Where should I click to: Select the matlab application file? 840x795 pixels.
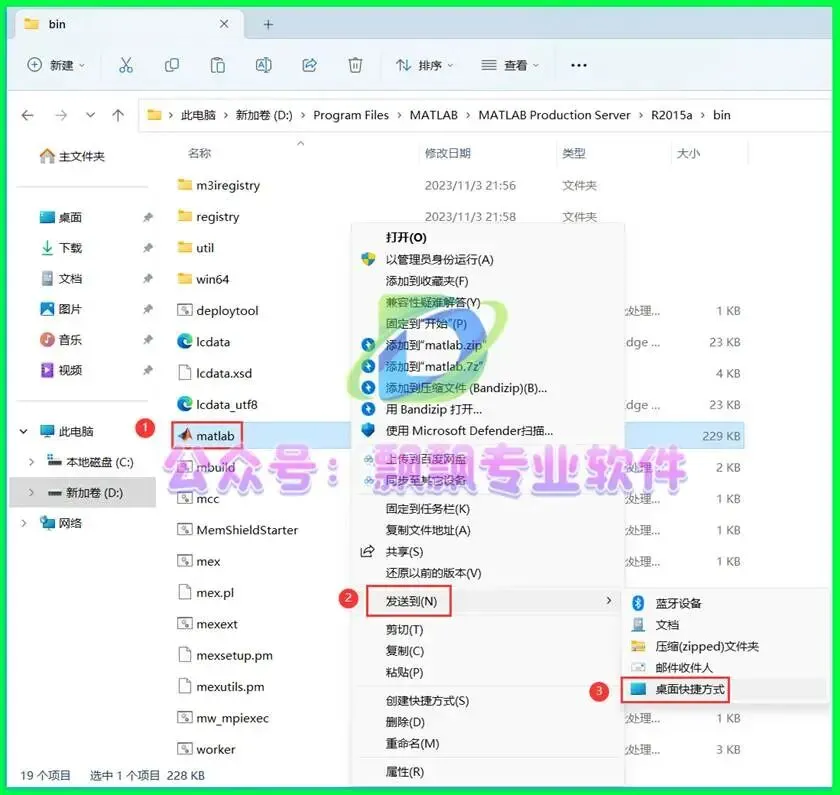point(207,436)
